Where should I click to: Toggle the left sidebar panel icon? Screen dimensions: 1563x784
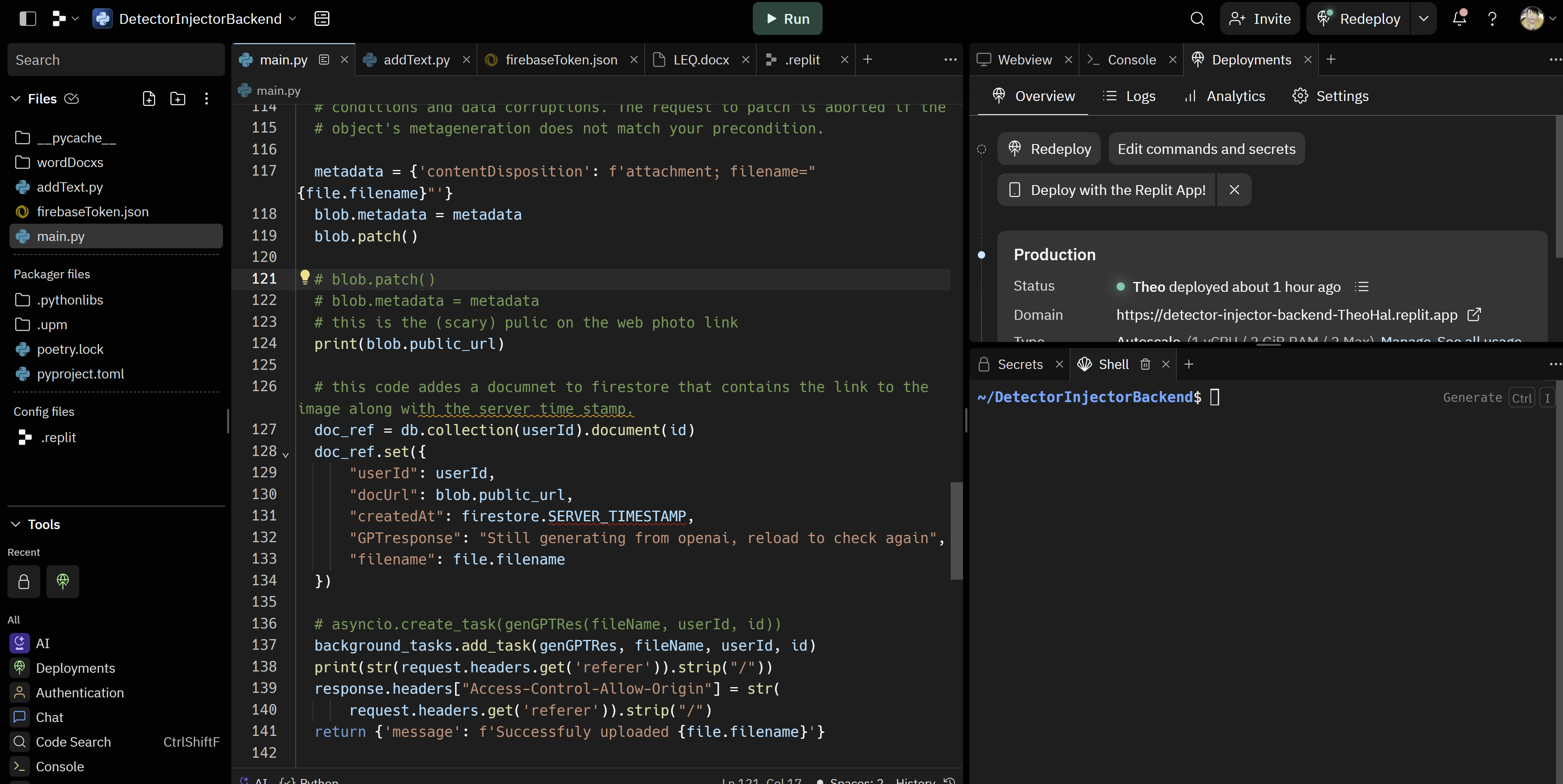click(28, 19)
